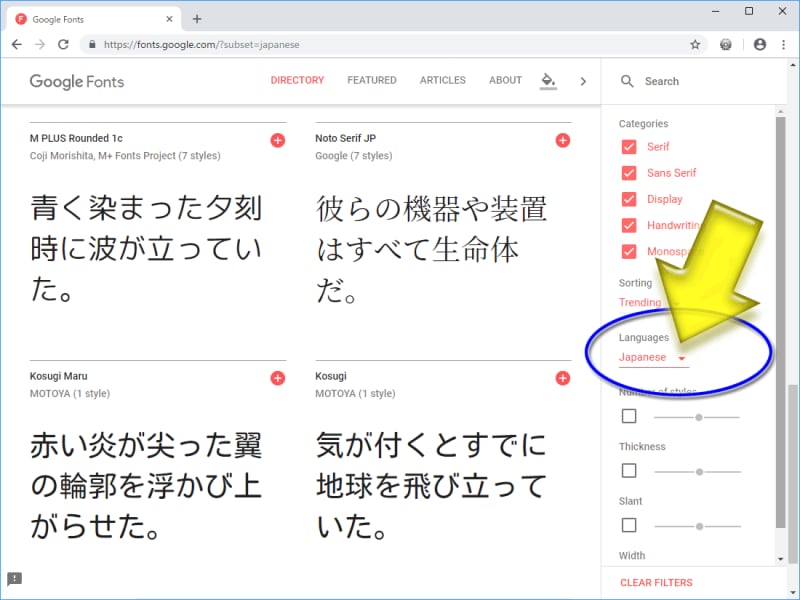Click the plus icon next to Kosugi Maru
800x600 pixels.
pyautogui.click(x=278, y=378)
